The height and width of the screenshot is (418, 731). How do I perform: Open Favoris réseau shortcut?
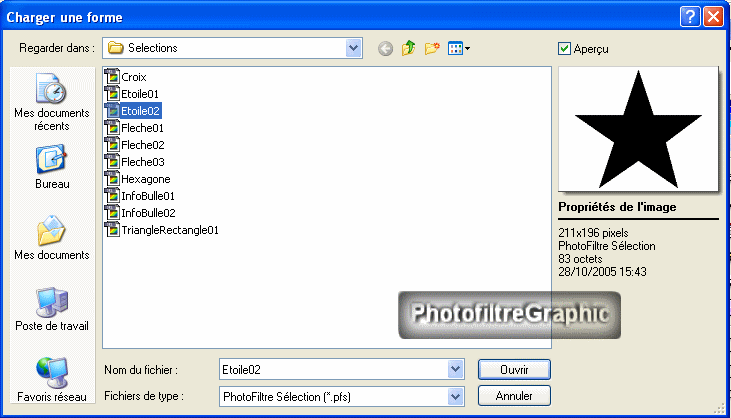(x=51, y=379)
